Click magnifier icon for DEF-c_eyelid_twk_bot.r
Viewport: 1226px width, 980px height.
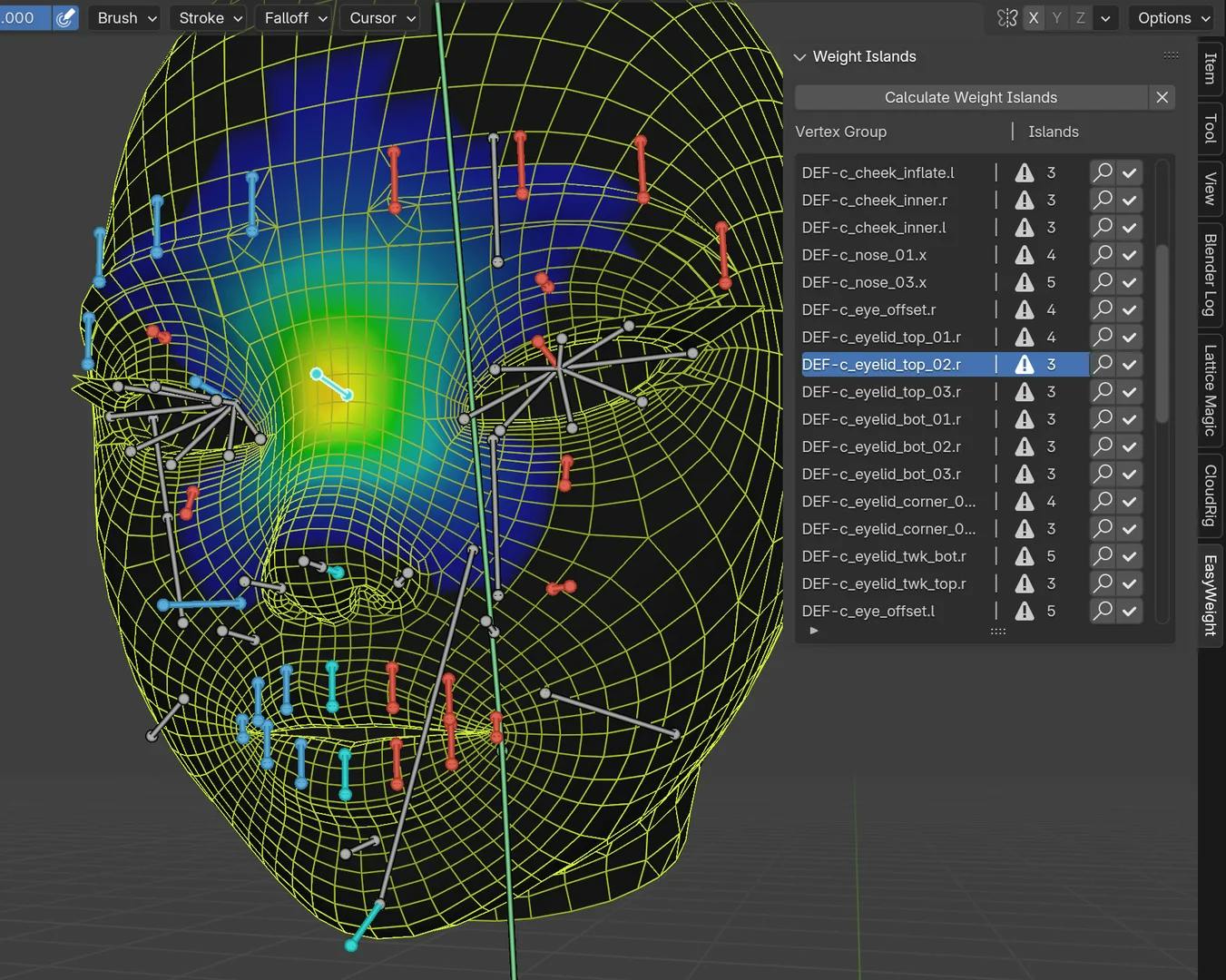coord(1102,556)
